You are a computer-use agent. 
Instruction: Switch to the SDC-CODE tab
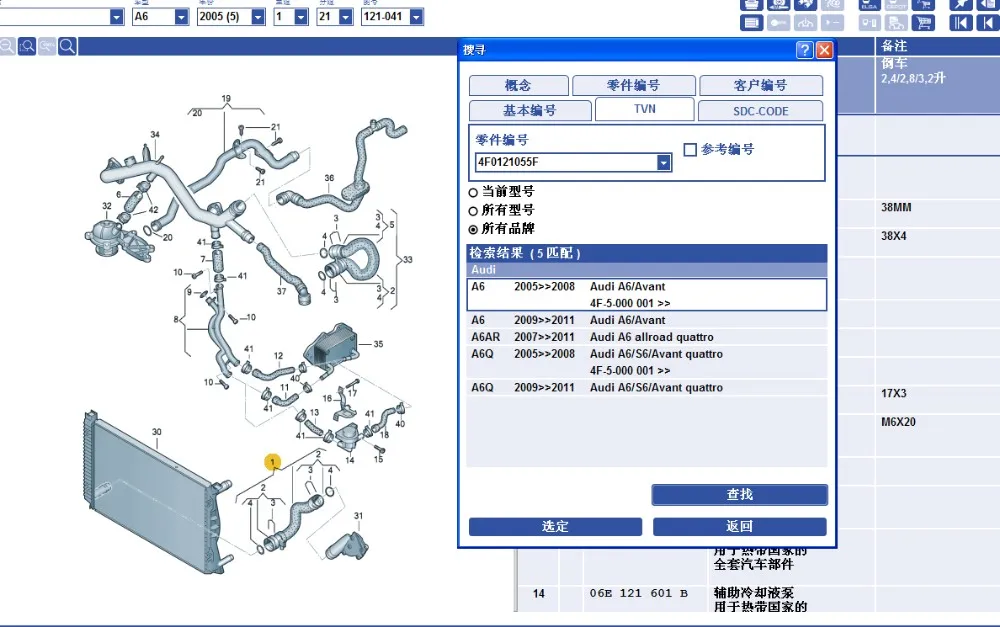tap(760, 110)
